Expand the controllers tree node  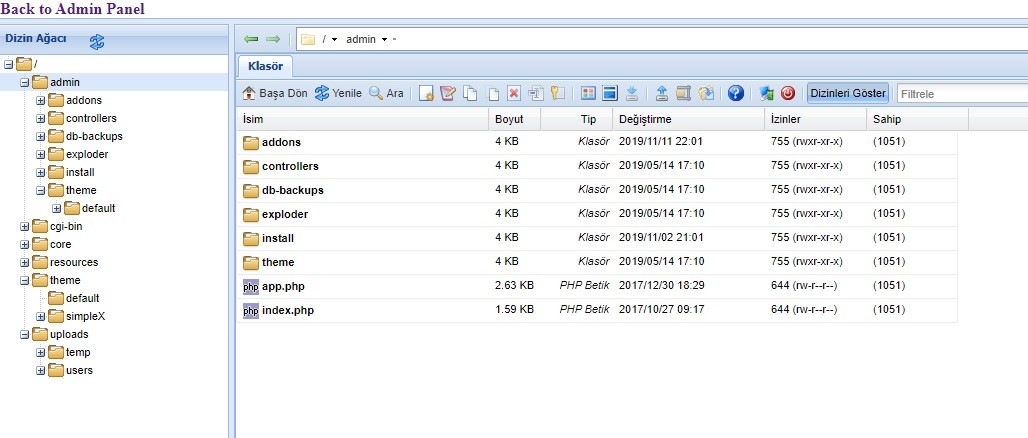[41, 119]
